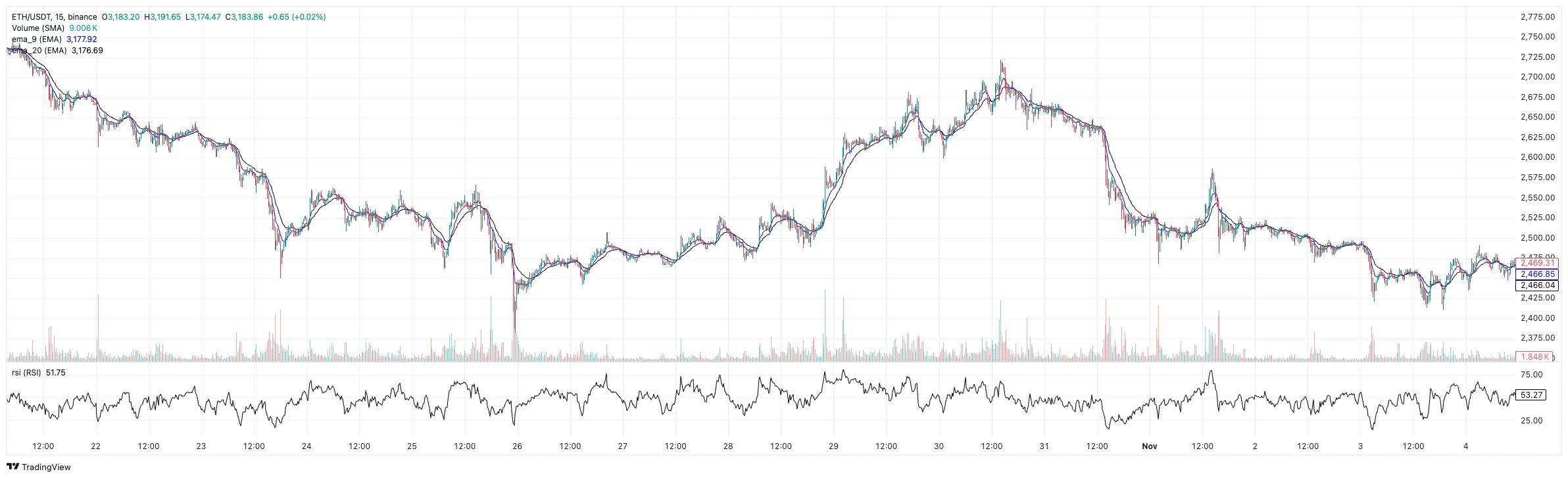Click the 2,600.00 price axis label
The height and width of the screenshot is (478, 1568).
point(1539,157)
